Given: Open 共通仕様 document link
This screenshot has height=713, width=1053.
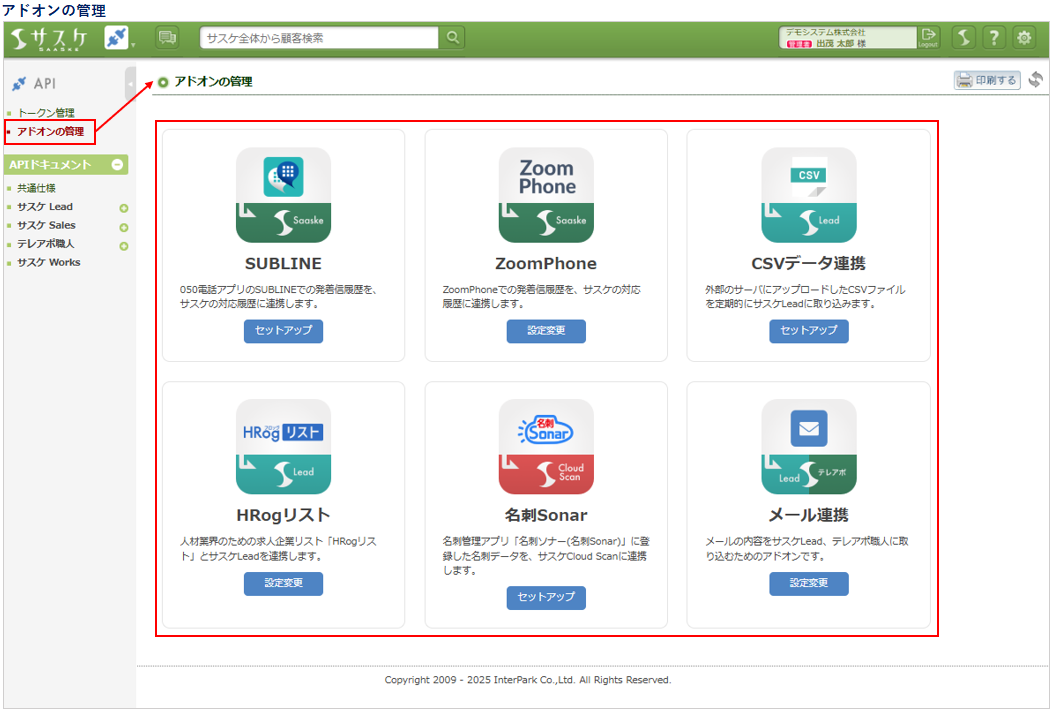Looking at the screenshot, I should pyautogui.click(x=36, y=189).
